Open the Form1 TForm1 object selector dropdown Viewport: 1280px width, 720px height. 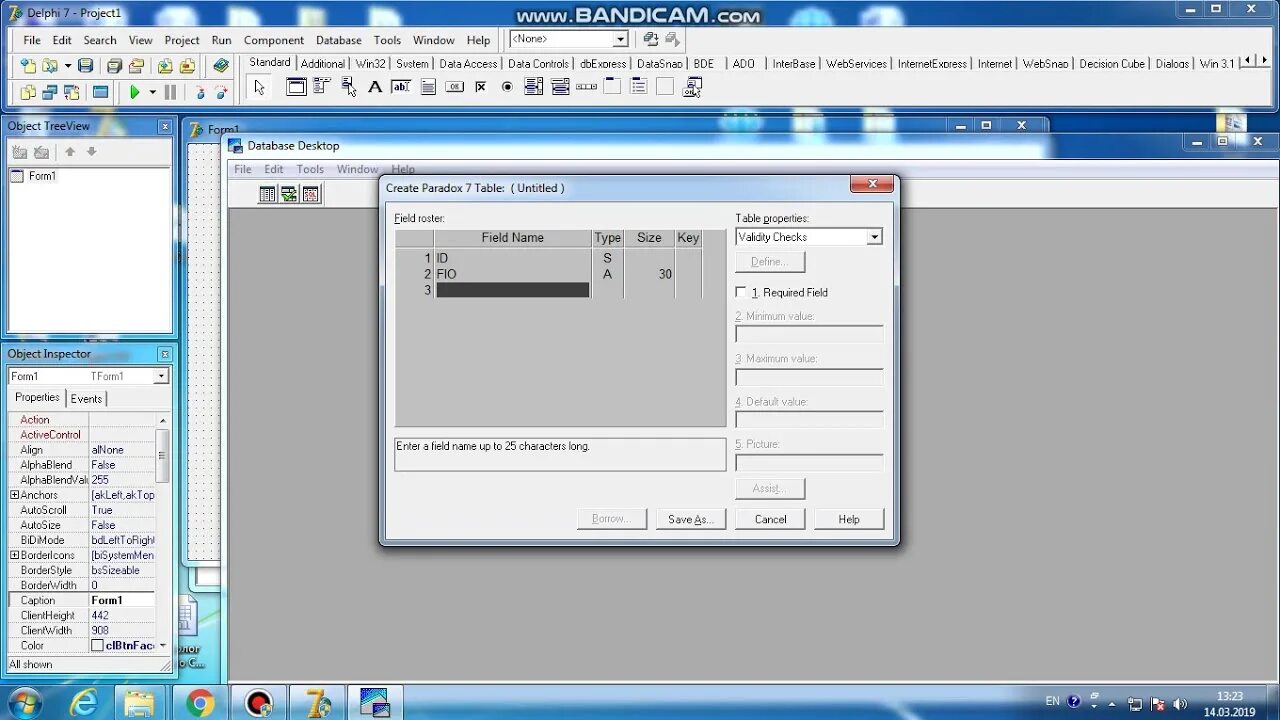(161, 376)
